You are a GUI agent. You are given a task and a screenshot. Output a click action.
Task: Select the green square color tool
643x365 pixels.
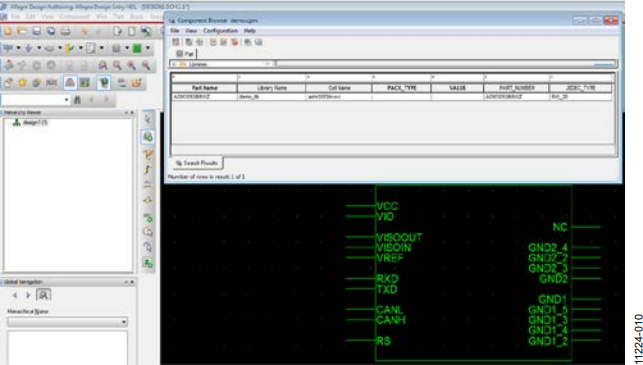point(137,48)
